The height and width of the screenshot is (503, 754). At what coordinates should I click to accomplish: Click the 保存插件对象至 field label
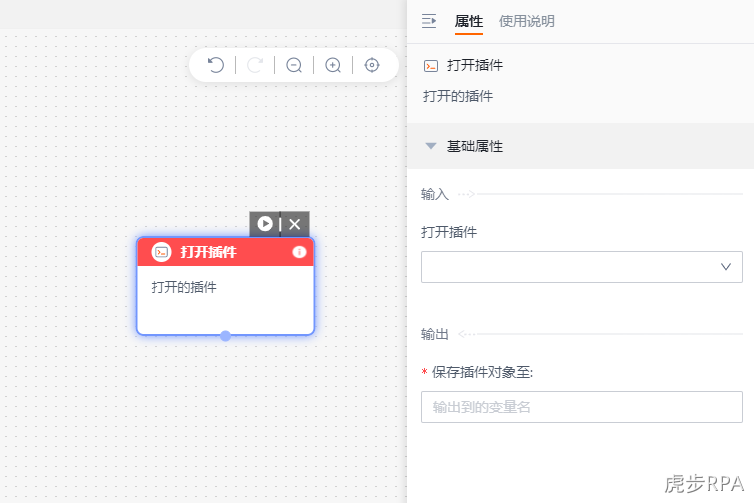click(x=482, y=372)
